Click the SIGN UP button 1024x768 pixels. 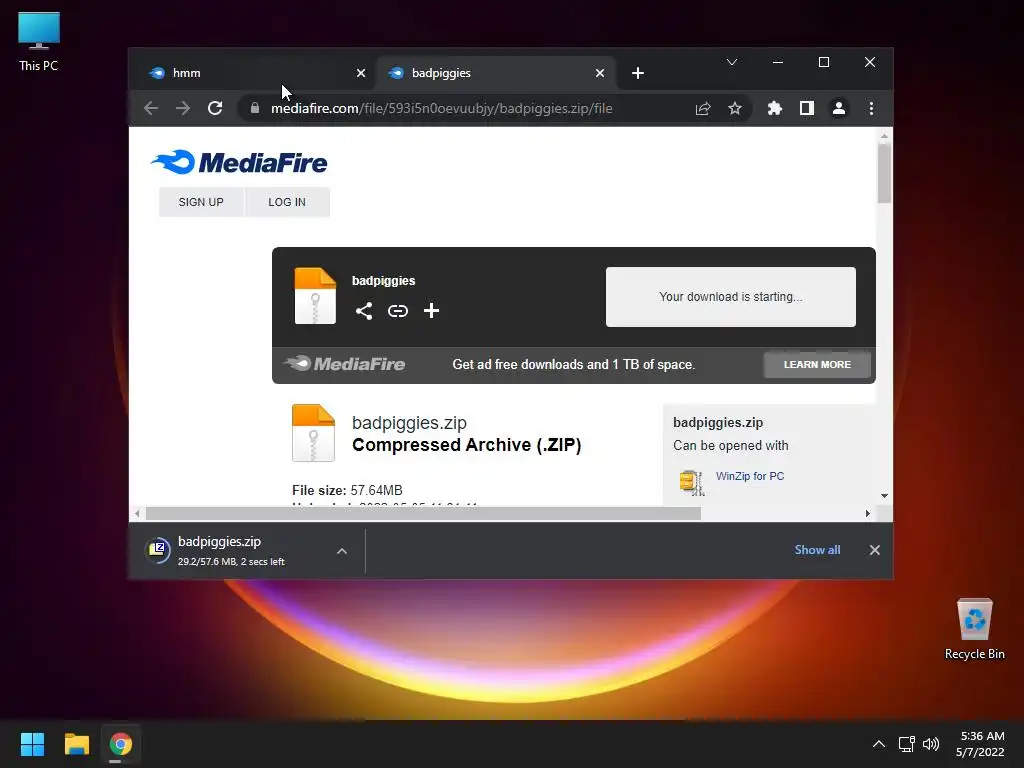click(201, 202)
